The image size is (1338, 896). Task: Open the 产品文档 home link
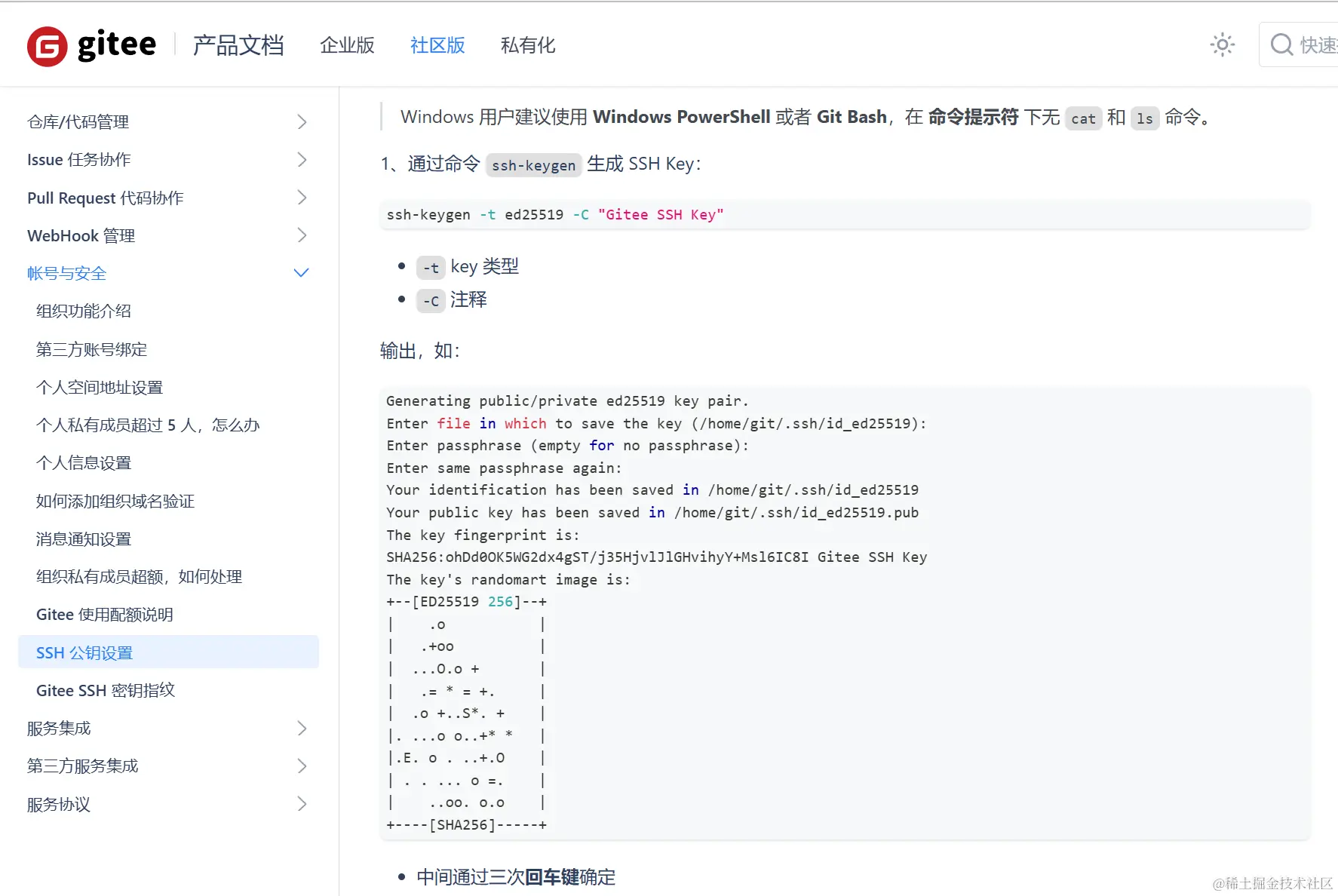pyautogui.click(x=238, y=45)
